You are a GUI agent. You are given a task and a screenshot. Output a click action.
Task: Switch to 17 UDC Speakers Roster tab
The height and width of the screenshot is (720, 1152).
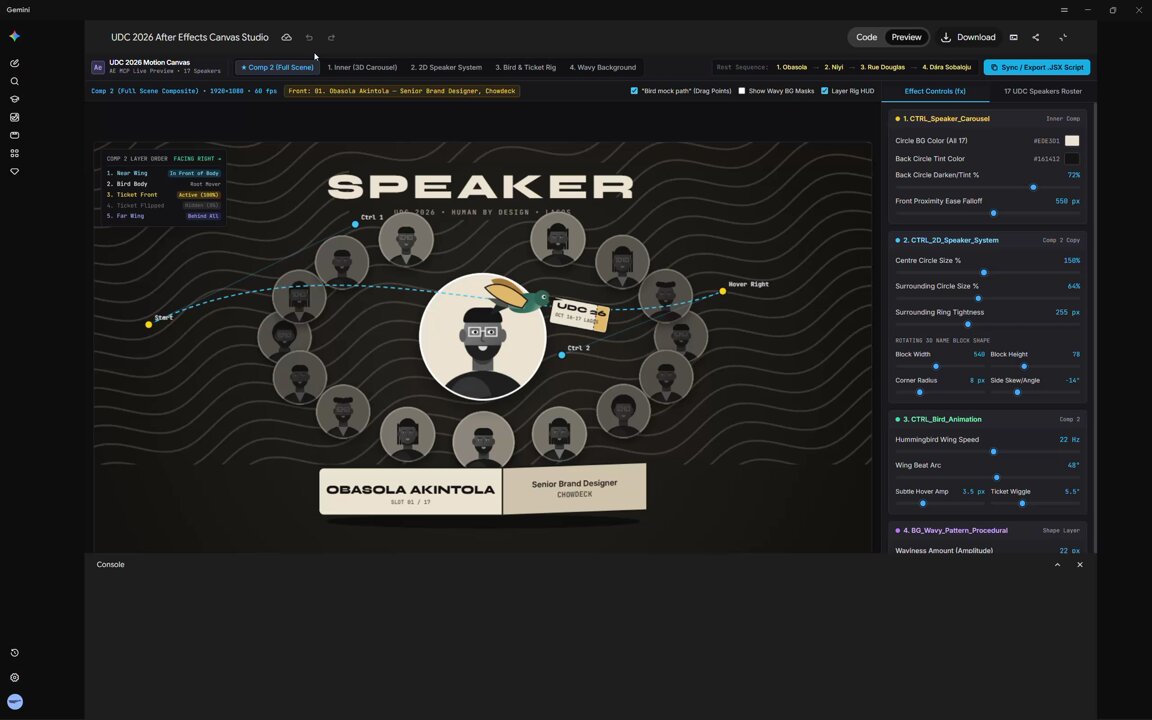point(1043,91)
